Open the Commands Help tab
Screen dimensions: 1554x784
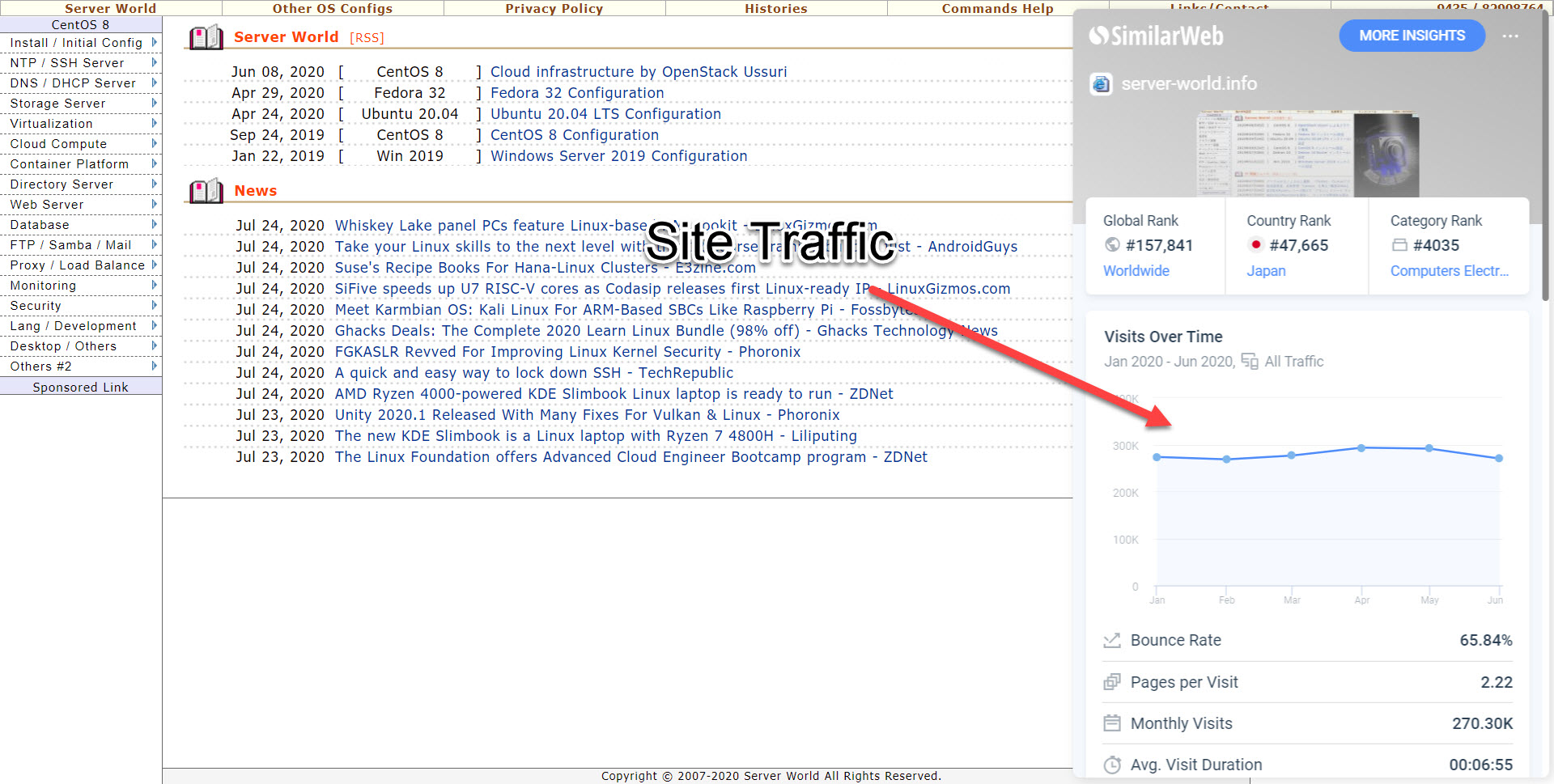[997, 8]
